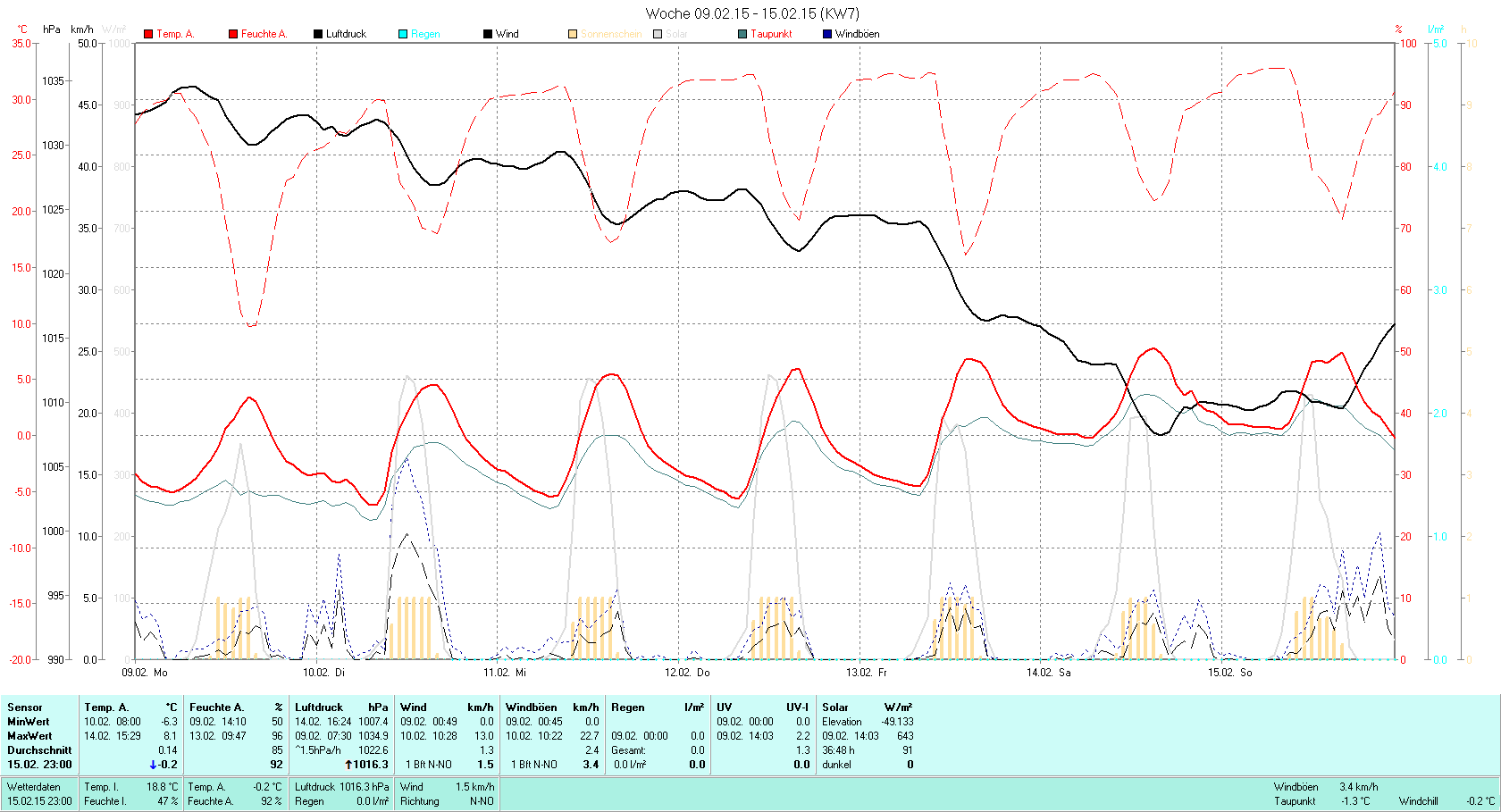Click the maximum temperature value 8.1
Viewport: 1501px width, 812px height.
click(171, 736)
